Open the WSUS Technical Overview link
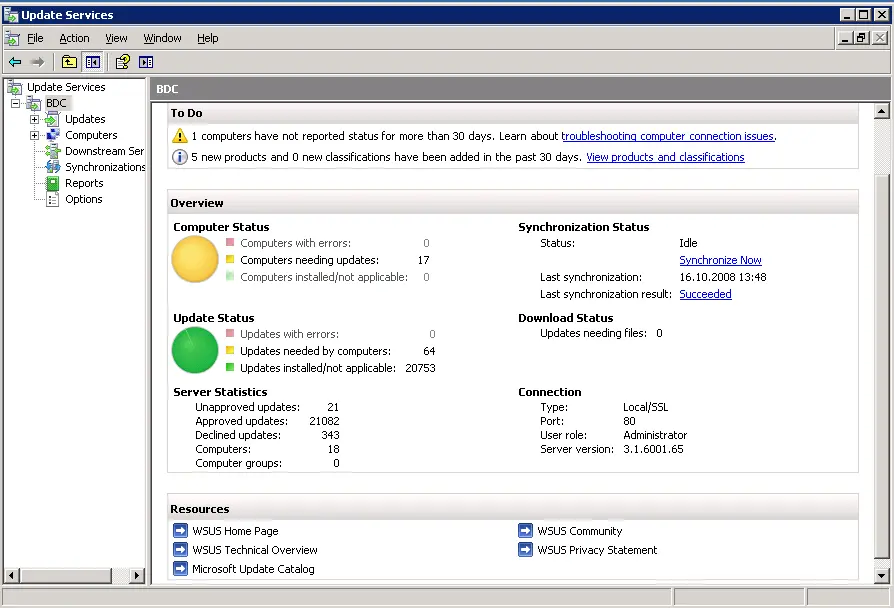Viewport: 894px width, 608px height. (x=255, y=550)
